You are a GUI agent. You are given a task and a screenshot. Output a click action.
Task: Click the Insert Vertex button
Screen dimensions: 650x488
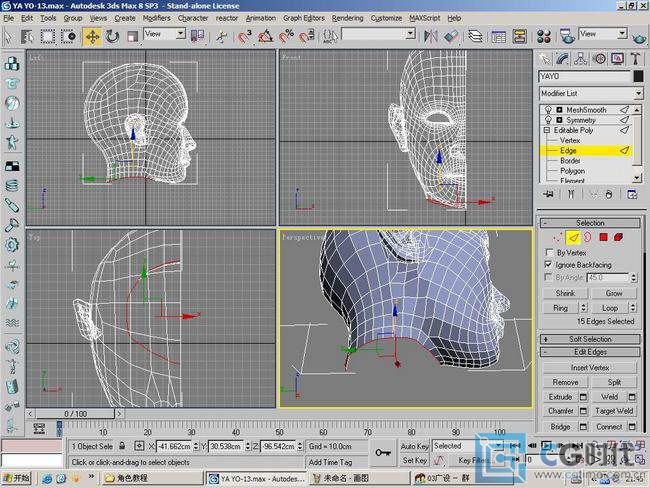pos(590,368)
